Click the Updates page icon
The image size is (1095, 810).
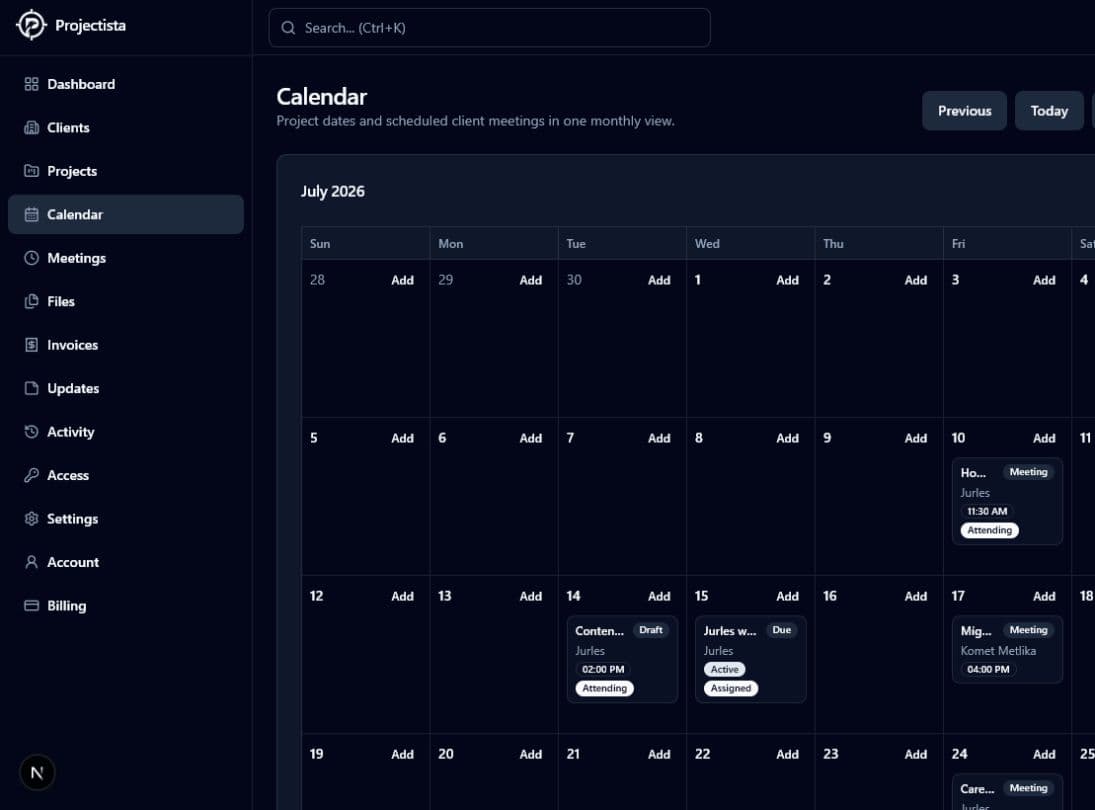(31, 388)
